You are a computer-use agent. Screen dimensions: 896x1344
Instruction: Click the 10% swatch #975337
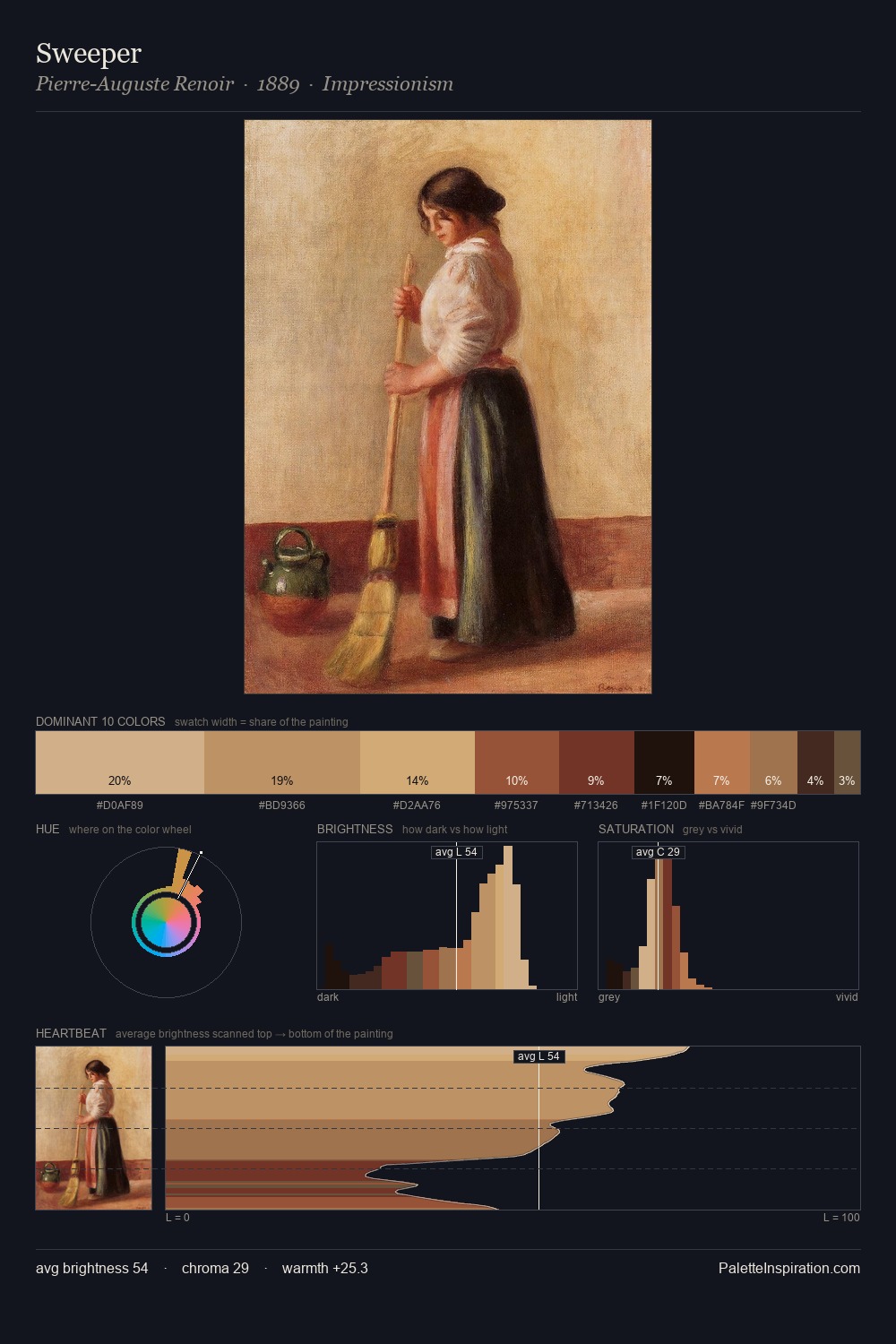coord(517,762)
